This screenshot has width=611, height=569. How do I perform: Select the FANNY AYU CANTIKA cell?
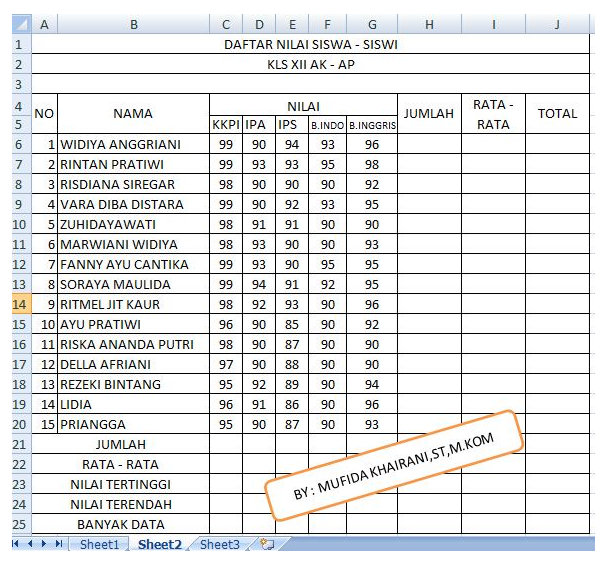tap(133, 264)
